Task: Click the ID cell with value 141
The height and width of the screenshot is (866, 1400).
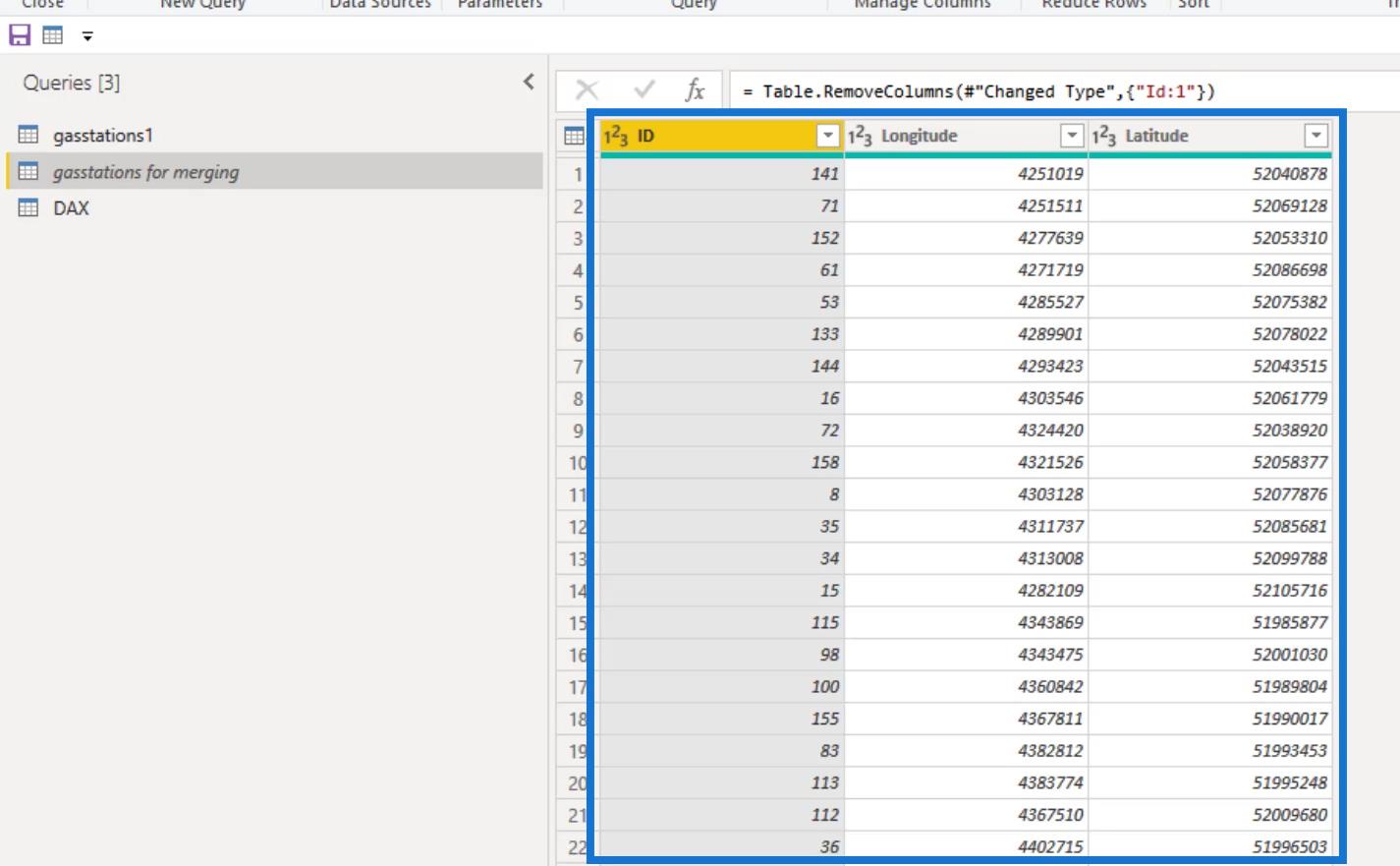Action: click(722, 174)
